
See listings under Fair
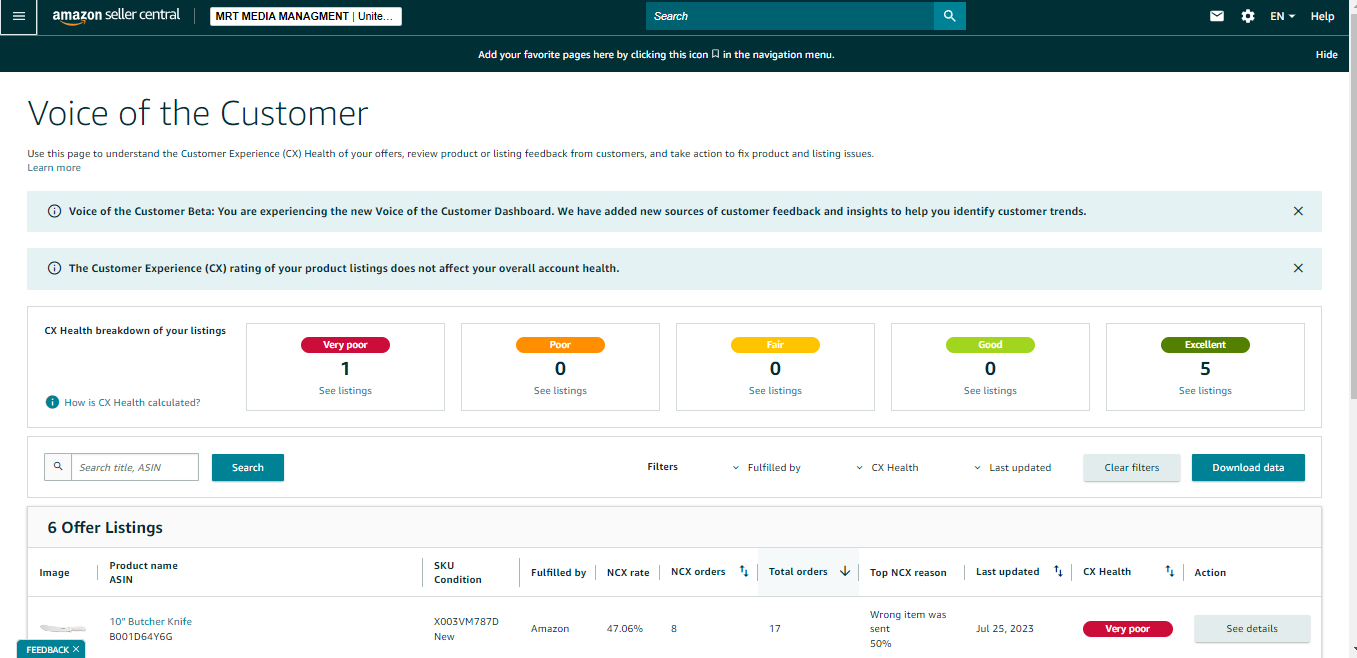pos(775,391)
